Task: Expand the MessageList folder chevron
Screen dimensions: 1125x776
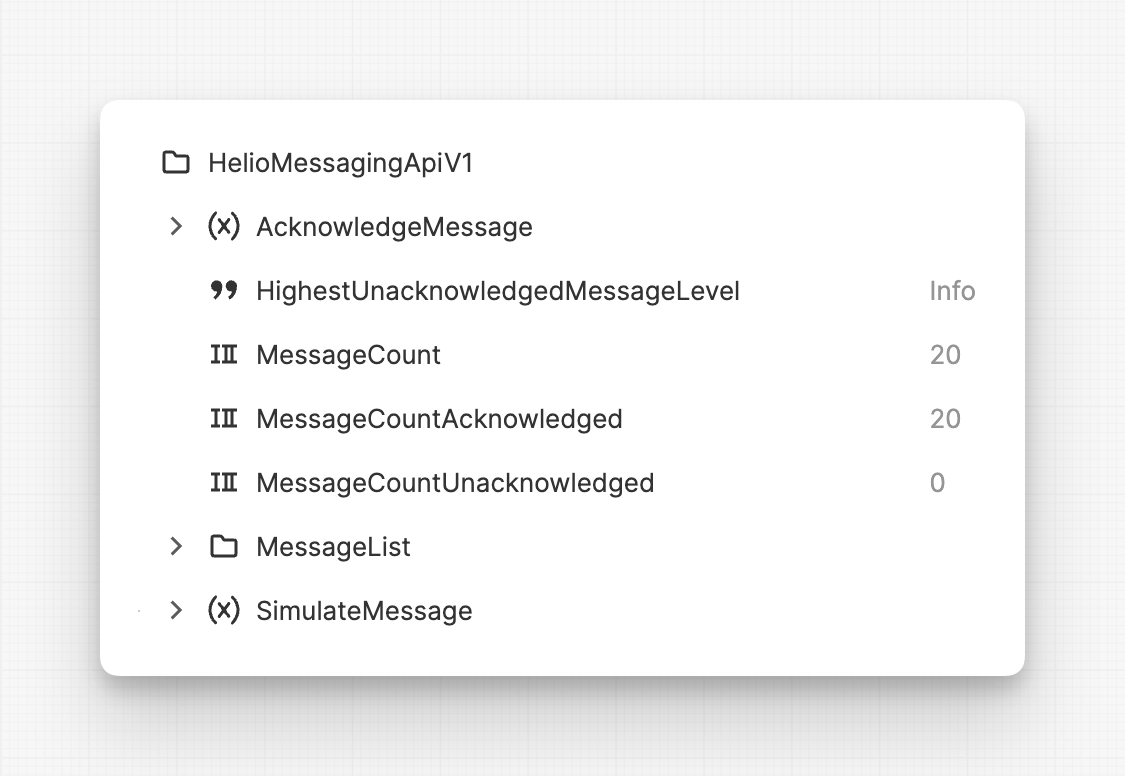Action: tap(176, 547)
